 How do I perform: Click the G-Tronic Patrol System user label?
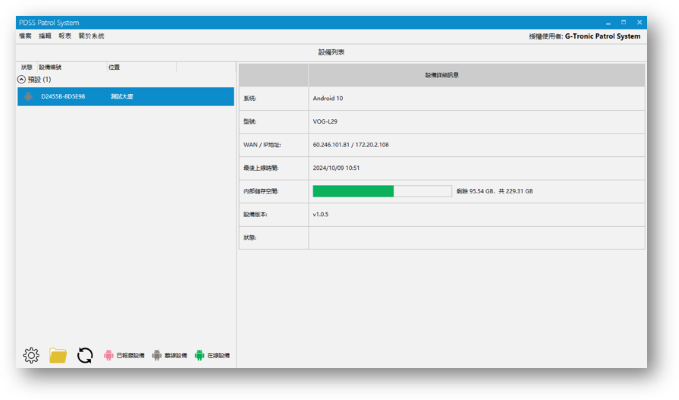point(602,36)
